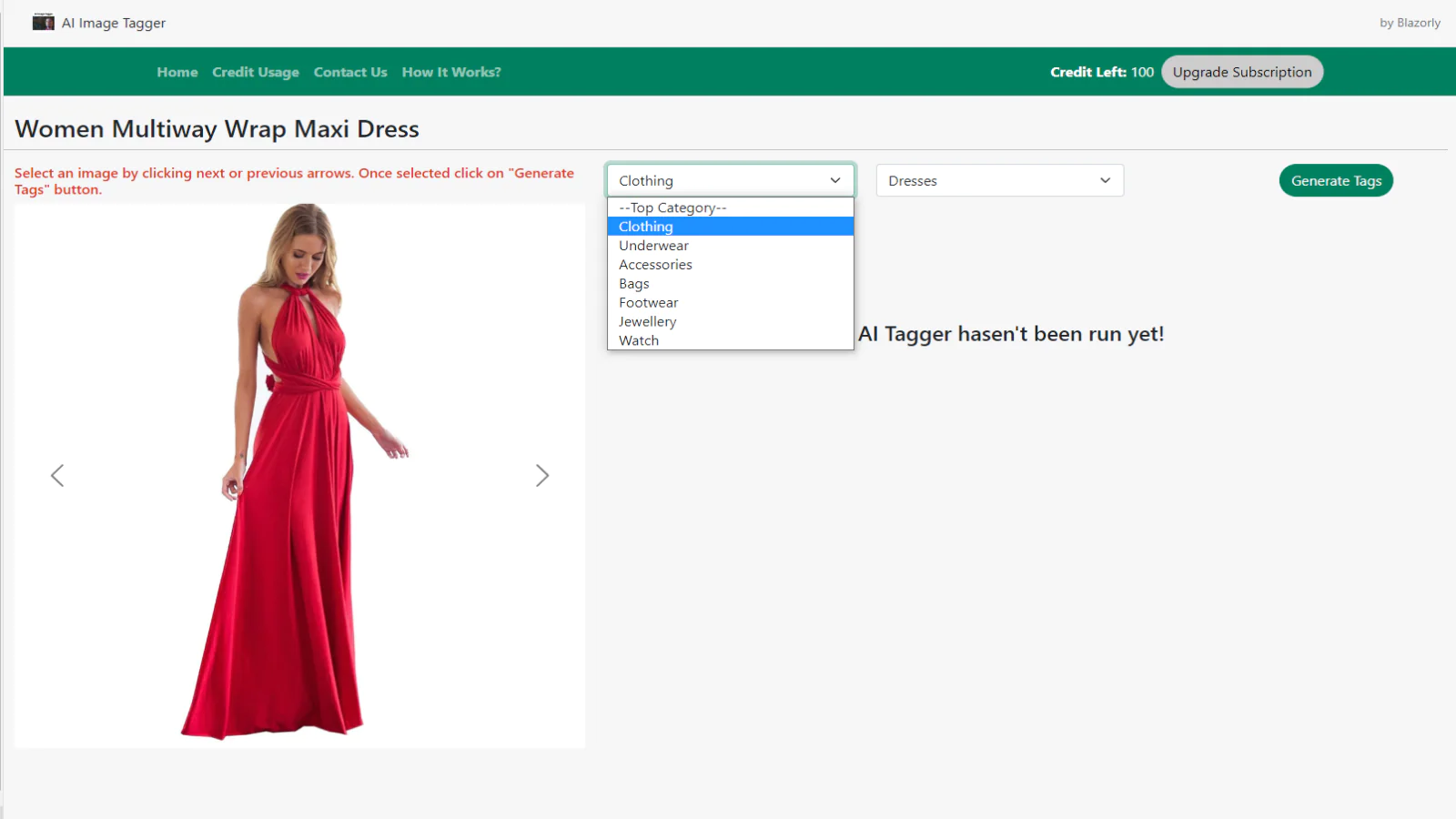
Task: Click the 'by Blazorly' text
Action: coord(1410,23)
